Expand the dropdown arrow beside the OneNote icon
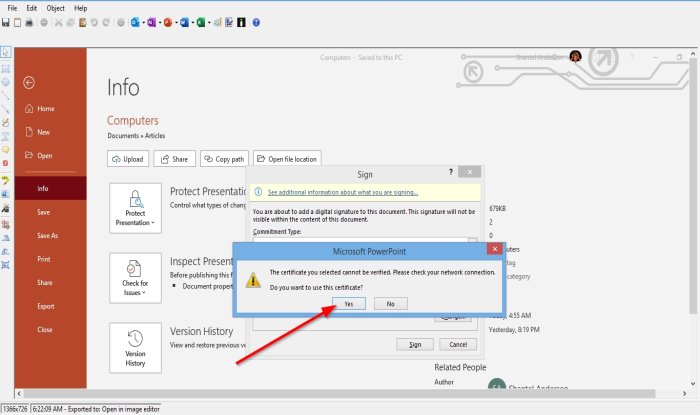The width and height of the screenshot is (700, 415). pyautogui.click(x=159, y=23)
